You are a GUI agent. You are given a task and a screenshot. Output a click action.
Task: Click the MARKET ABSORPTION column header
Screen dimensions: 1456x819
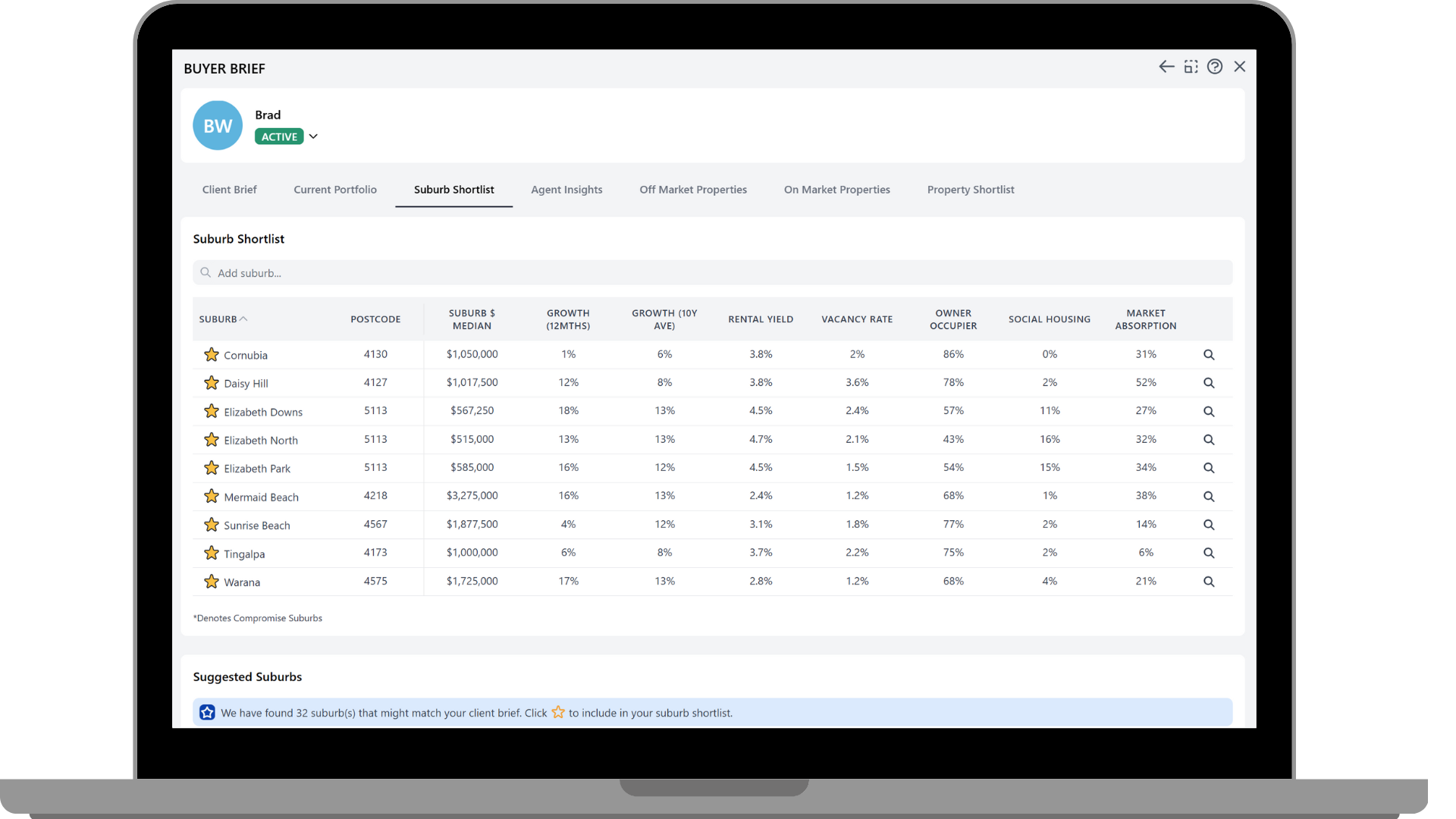(x=1145, y=319)
